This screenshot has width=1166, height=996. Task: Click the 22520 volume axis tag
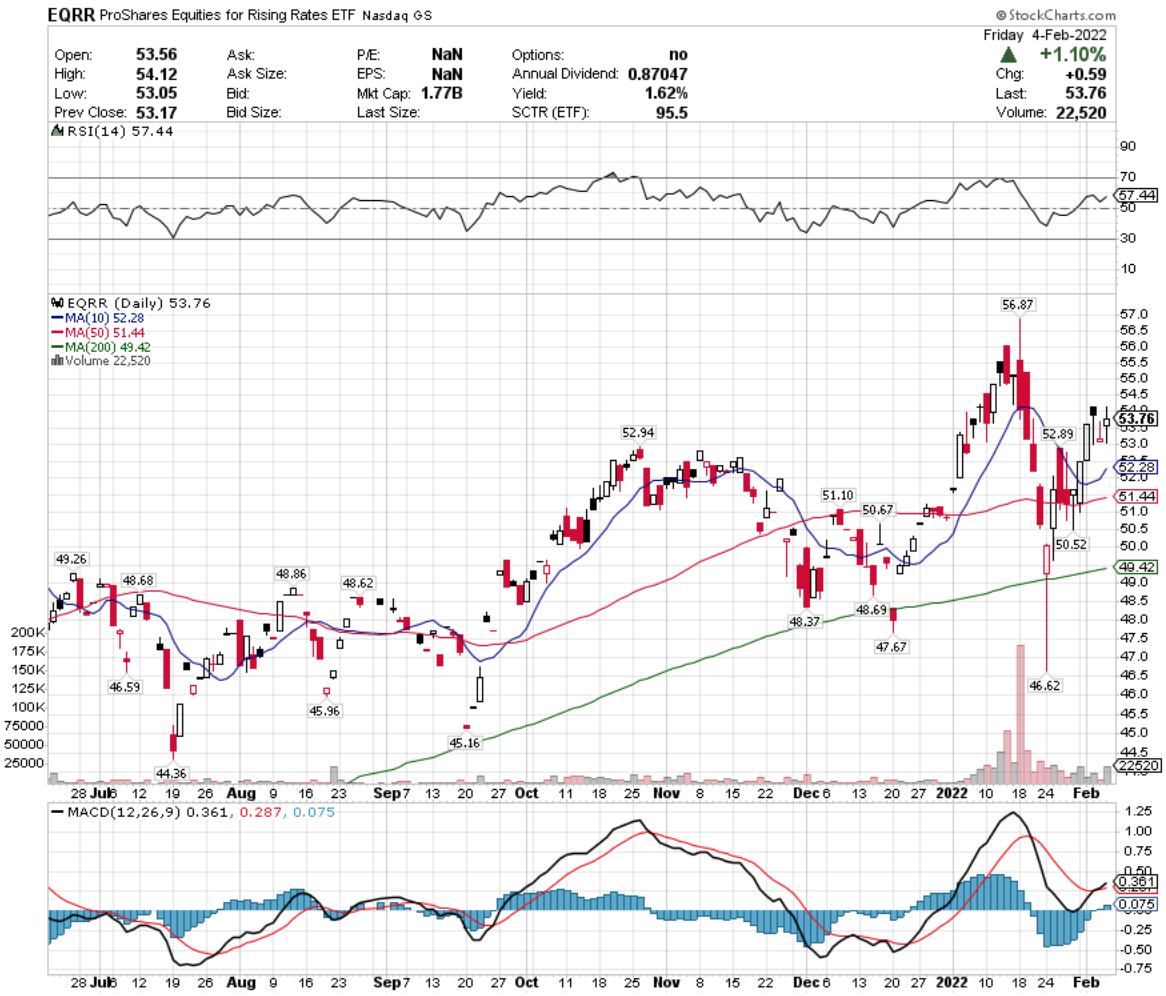tap(1138, 765)
